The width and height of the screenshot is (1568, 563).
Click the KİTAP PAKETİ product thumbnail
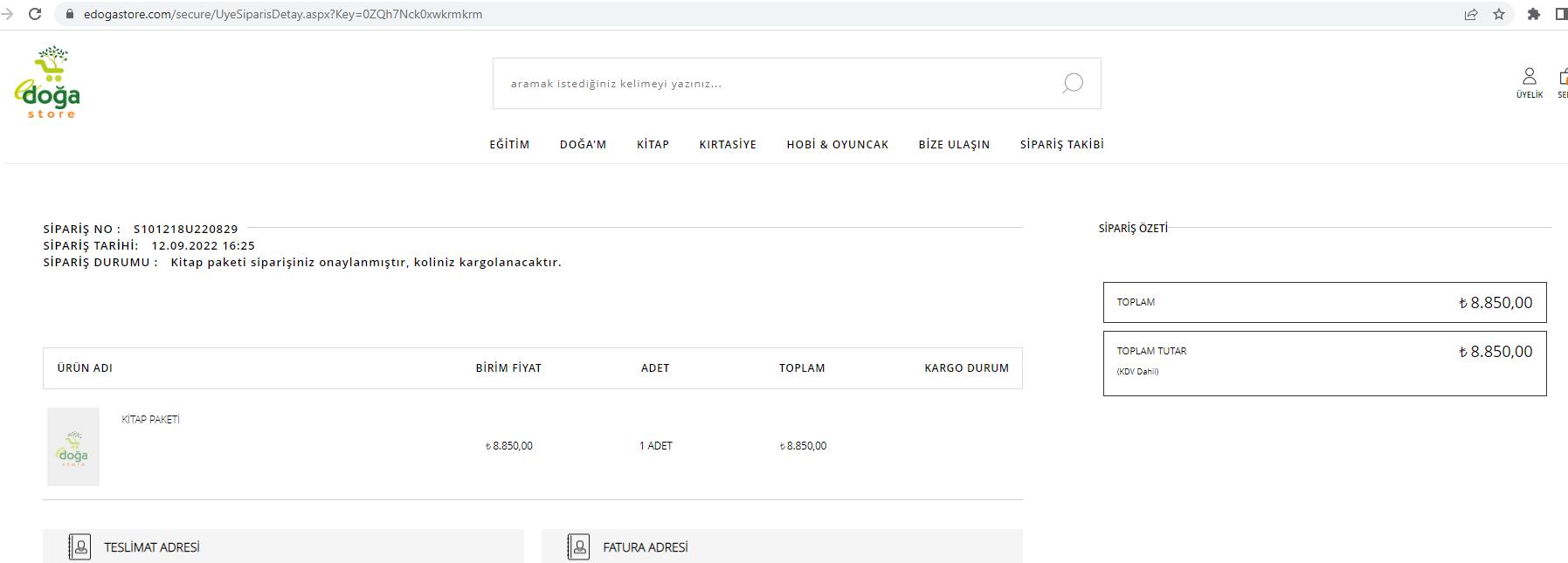pyautogui.click(x=73, y=447)
